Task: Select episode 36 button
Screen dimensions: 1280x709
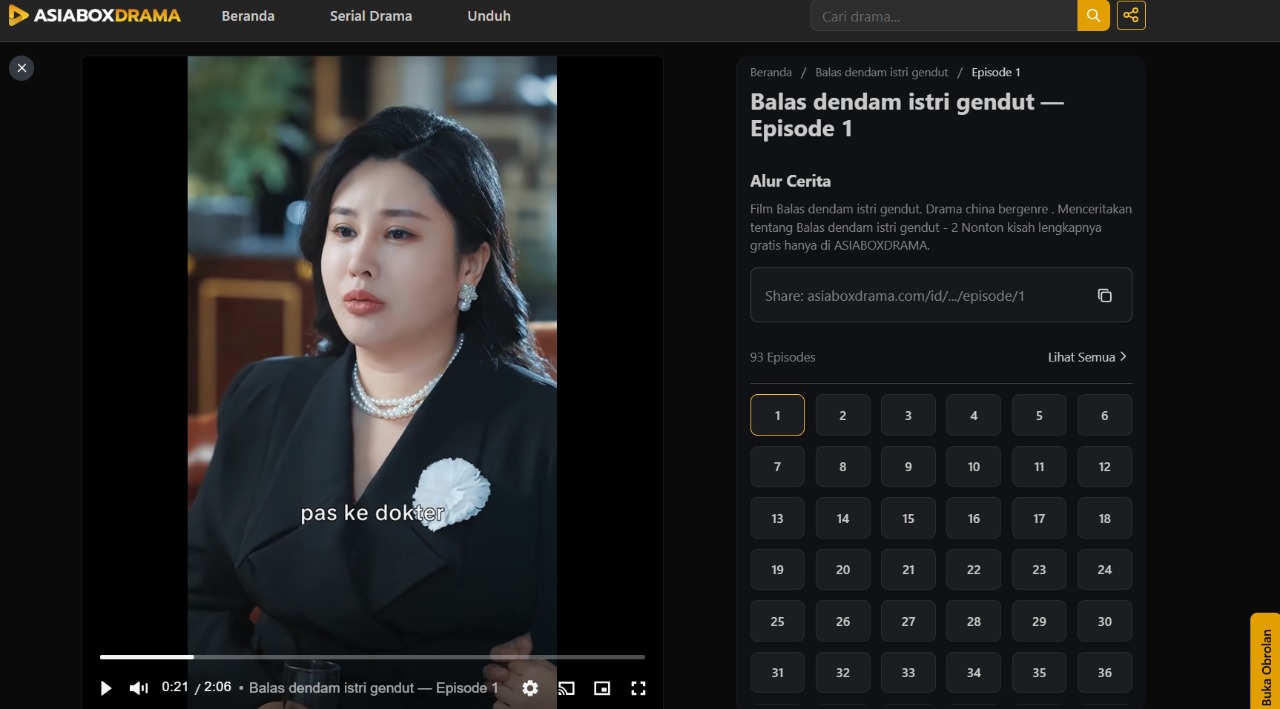Action: tap(1105, 672)
